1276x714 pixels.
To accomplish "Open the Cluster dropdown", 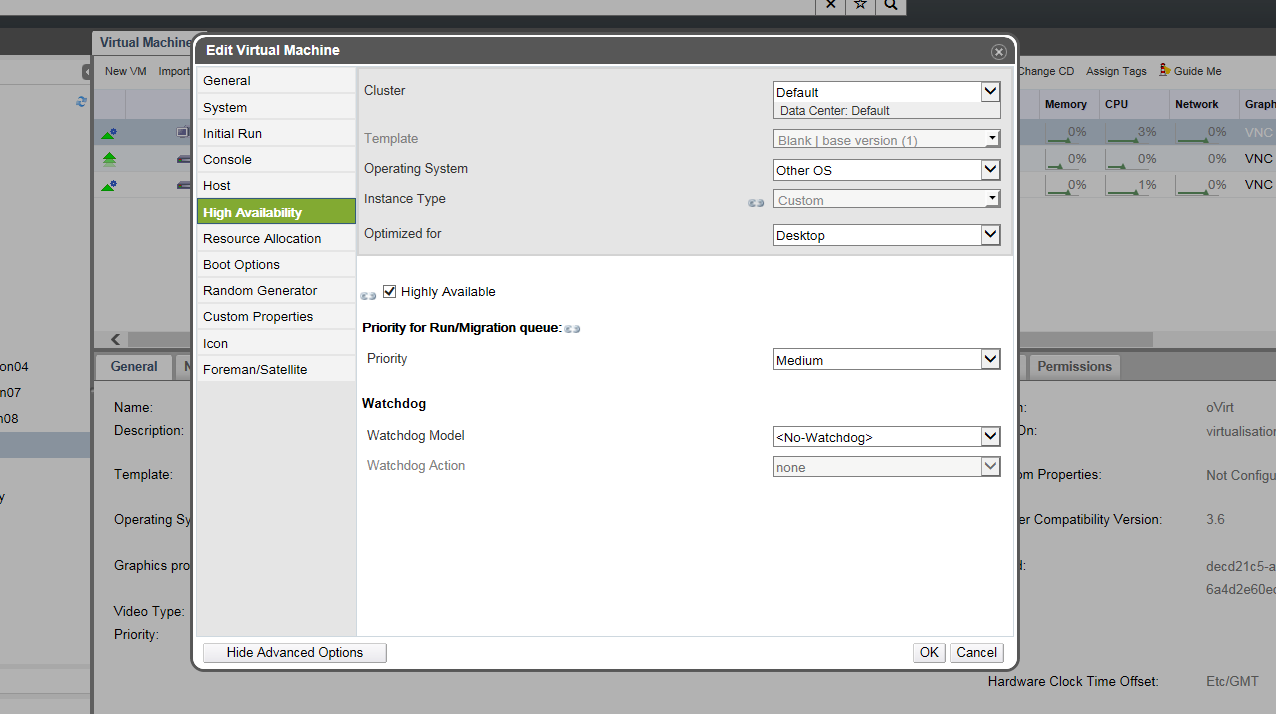I will pyautogui.click(x=886, y=92).
